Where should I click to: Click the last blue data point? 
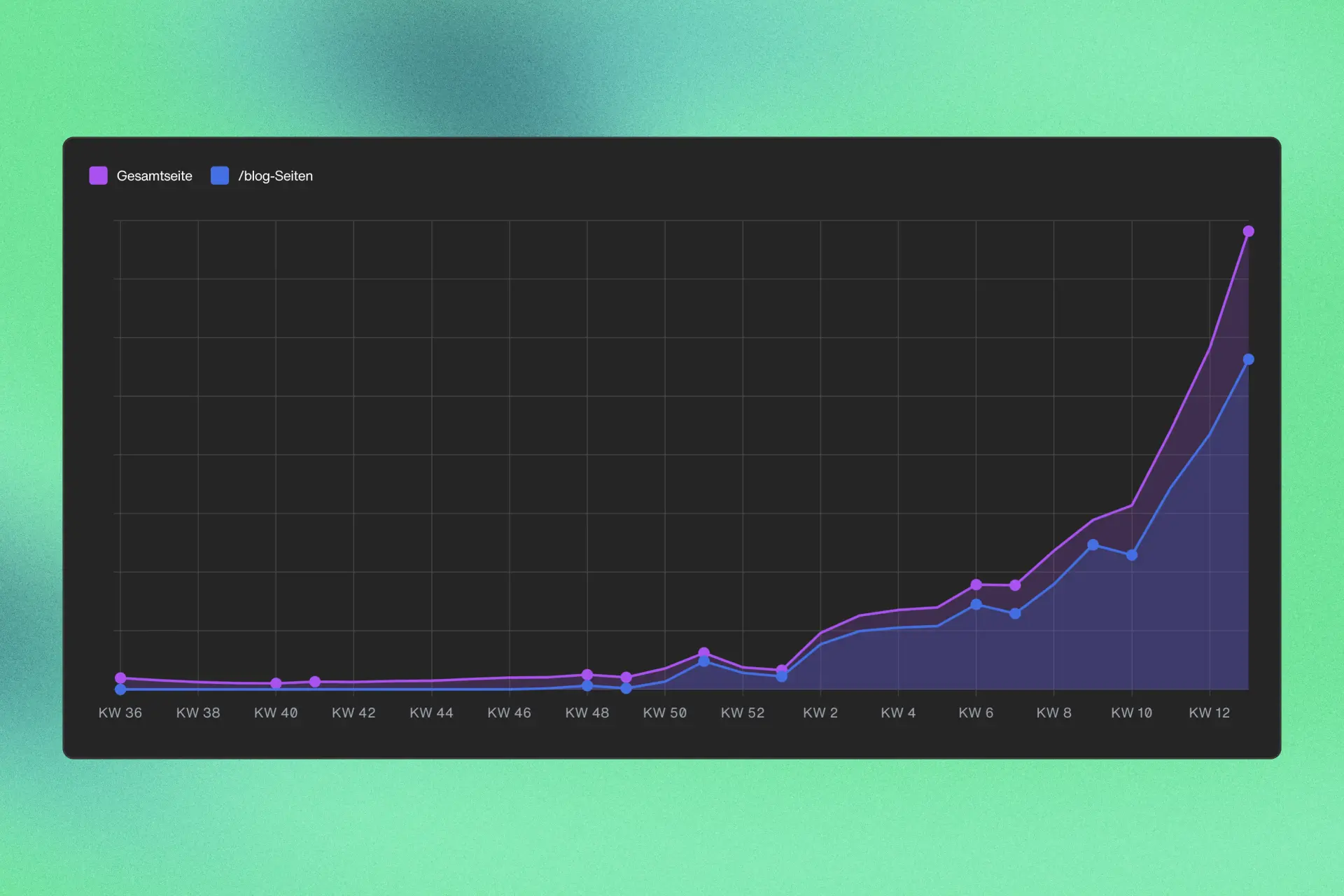pos(1248,360)
